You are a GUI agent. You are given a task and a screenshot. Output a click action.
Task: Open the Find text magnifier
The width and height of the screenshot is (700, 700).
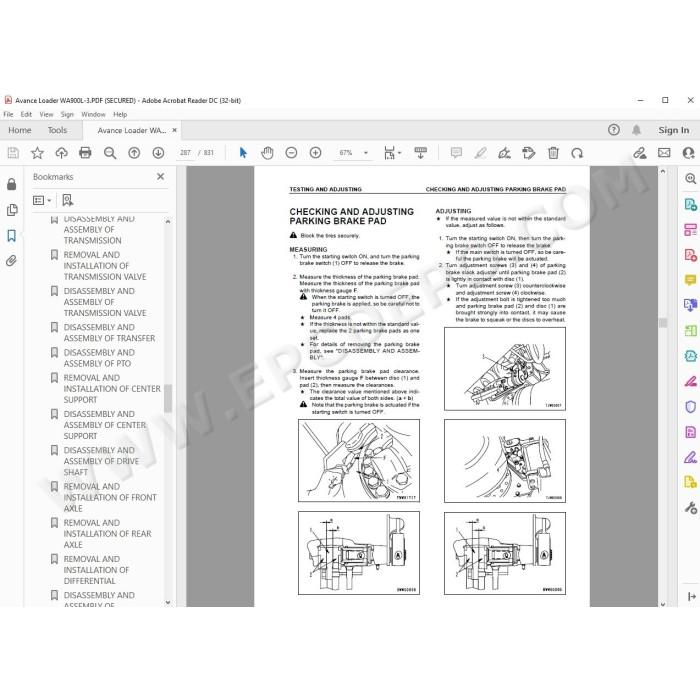pos(110,153)
